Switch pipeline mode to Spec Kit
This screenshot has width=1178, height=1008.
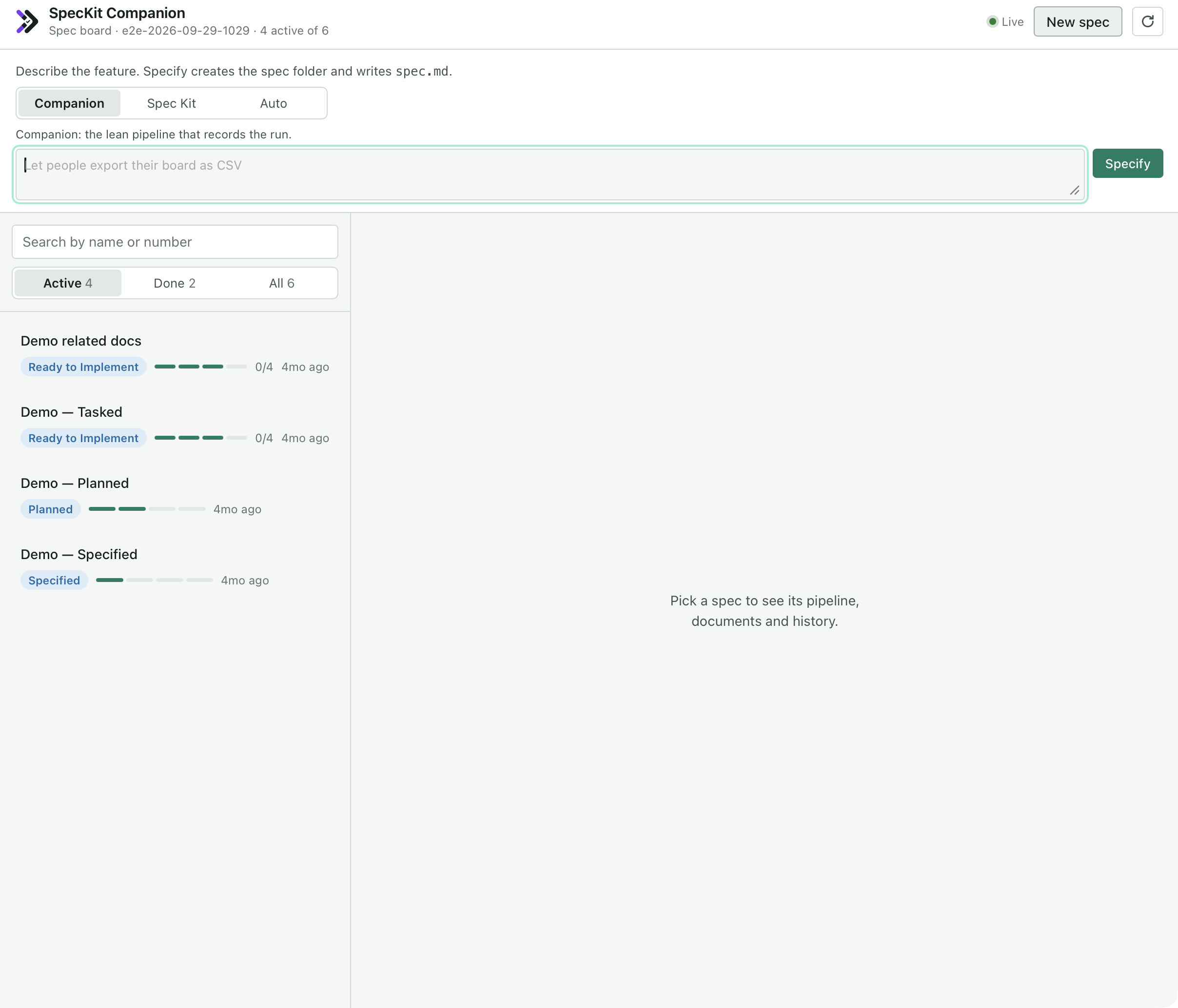pyautogui.click(x=171, y=103)
